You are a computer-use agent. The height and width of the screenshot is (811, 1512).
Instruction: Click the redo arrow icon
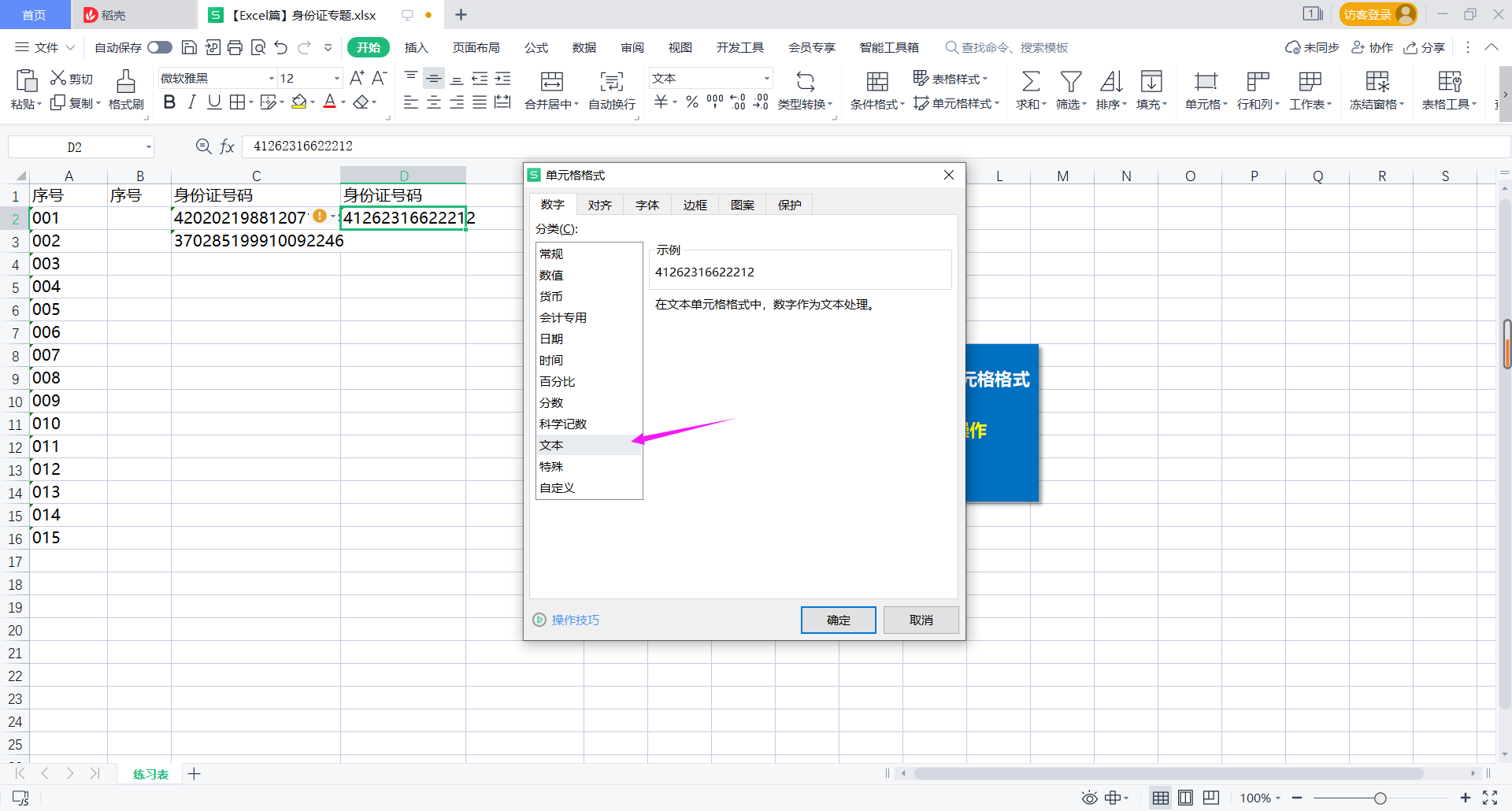[x=304, y=47]
